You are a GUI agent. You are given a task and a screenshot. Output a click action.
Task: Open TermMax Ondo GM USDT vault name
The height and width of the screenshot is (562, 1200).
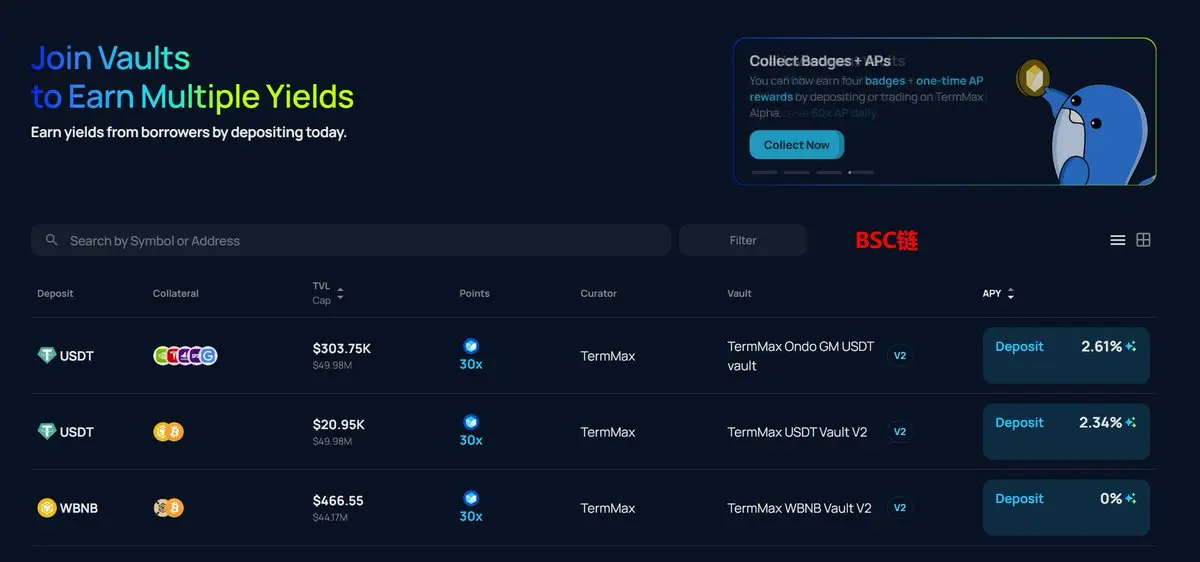(x=800, y=356)
